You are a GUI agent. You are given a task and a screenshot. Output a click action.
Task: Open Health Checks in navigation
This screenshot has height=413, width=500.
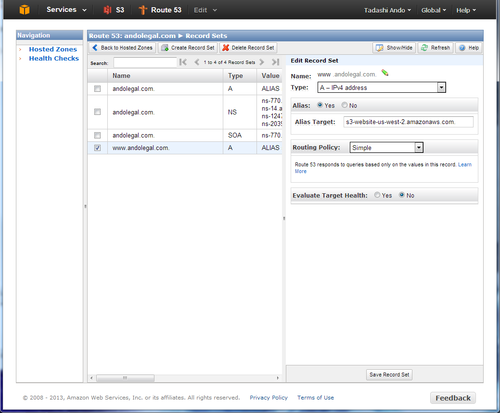coord(54,58)
